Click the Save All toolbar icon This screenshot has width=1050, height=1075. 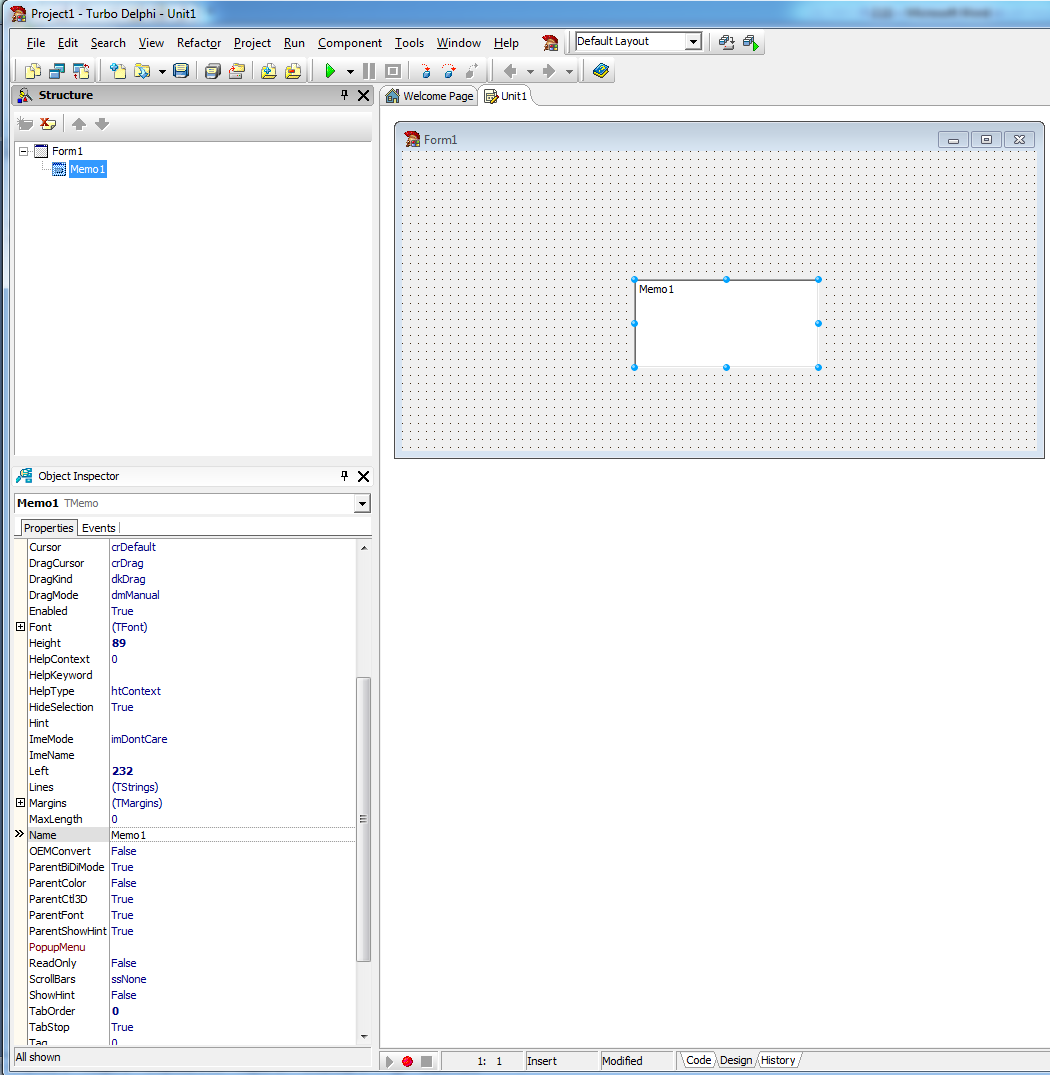[x=213, y=71]
